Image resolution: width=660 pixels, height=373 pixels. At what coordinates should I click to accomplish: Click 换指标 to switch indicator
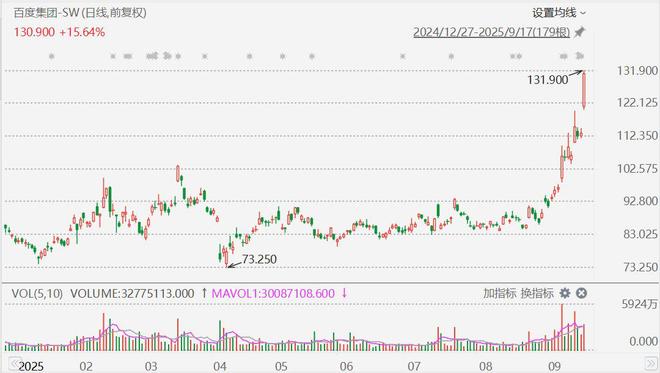[x=537, y=293]
